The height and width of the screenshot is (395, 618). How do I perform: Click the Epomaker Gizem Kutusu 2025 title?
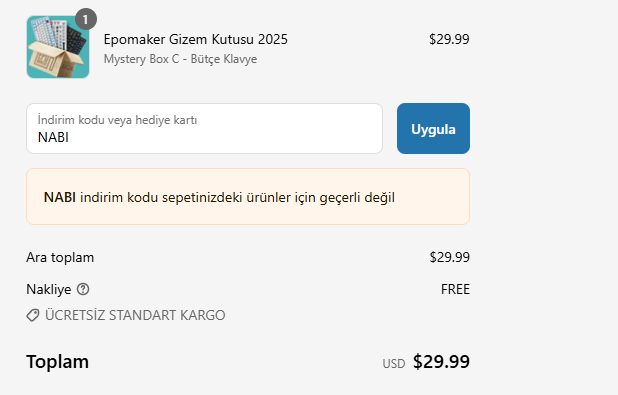[x=195, y=39]
